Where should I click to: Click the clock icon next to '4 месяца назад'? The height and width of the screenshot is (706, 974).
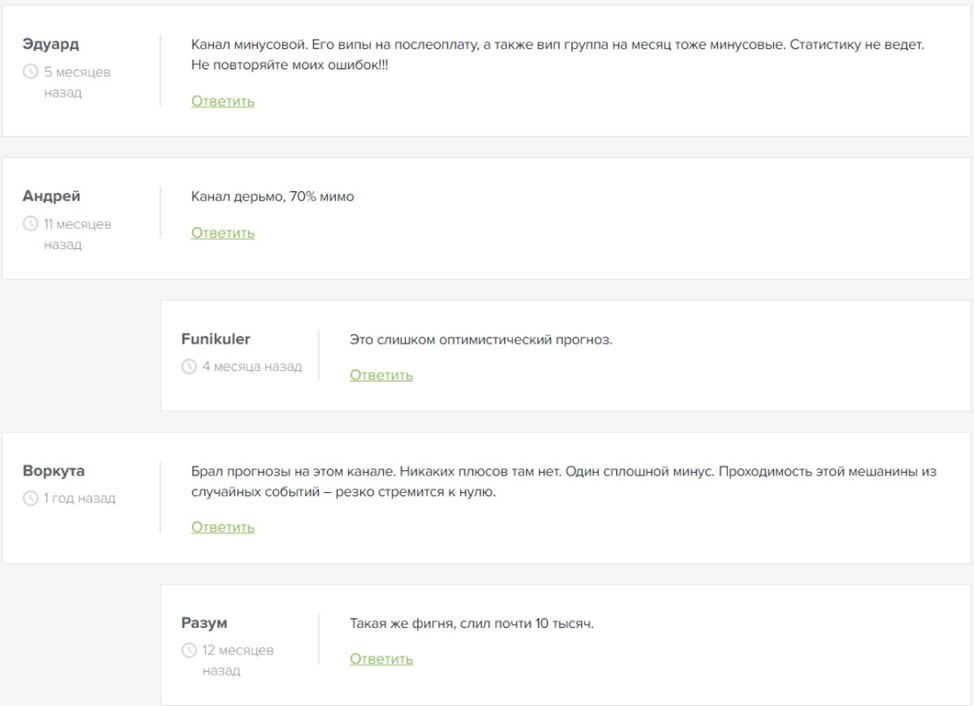tap(189, 367)
